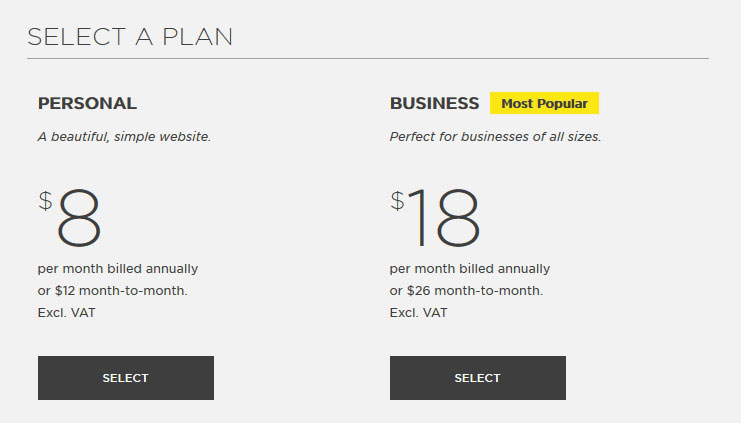The width and height of the screenshot is (741, 423).
Task: Click the dollar sign beside the 18
Action: 397,201
